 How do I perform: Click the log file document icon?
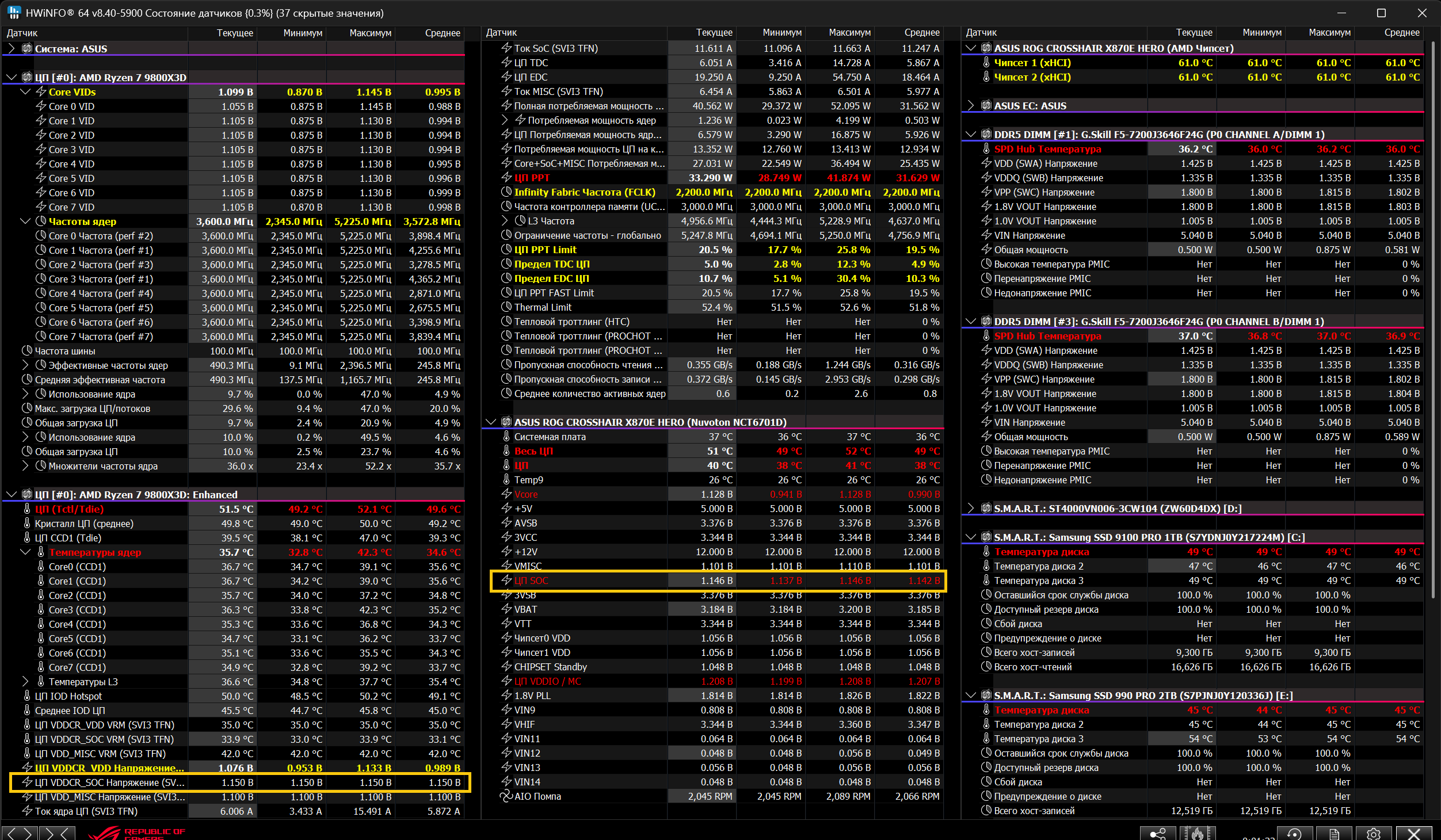[x=1334, y=833]
